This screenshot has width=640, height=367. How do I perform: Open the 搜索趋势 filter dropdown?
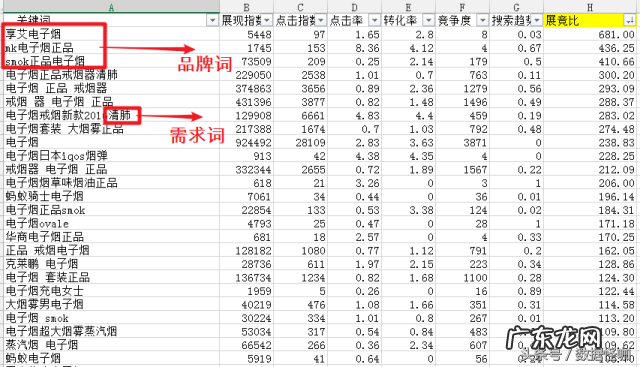[537, 20]
